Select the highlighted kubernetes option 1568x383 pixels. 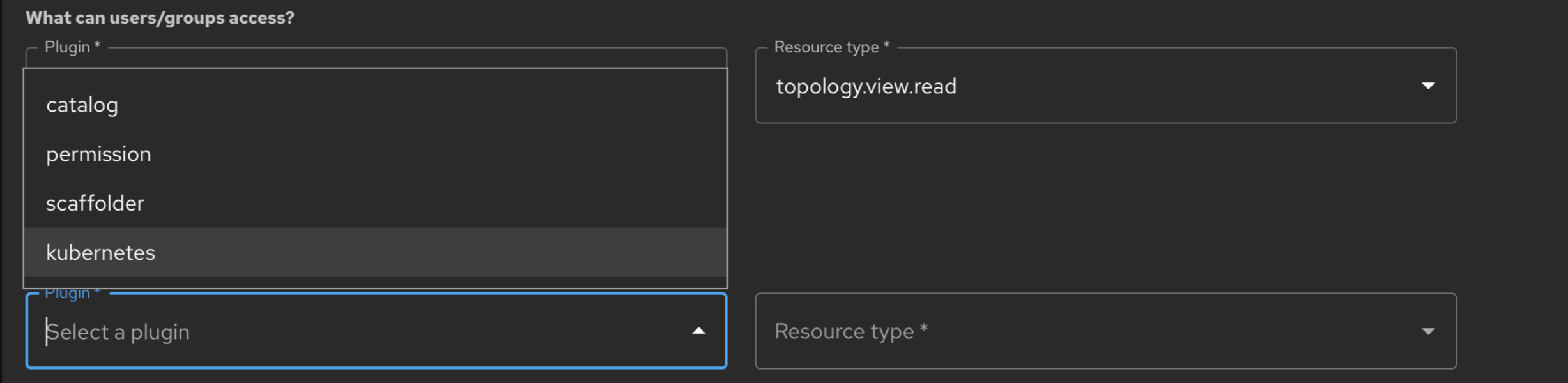100,252
